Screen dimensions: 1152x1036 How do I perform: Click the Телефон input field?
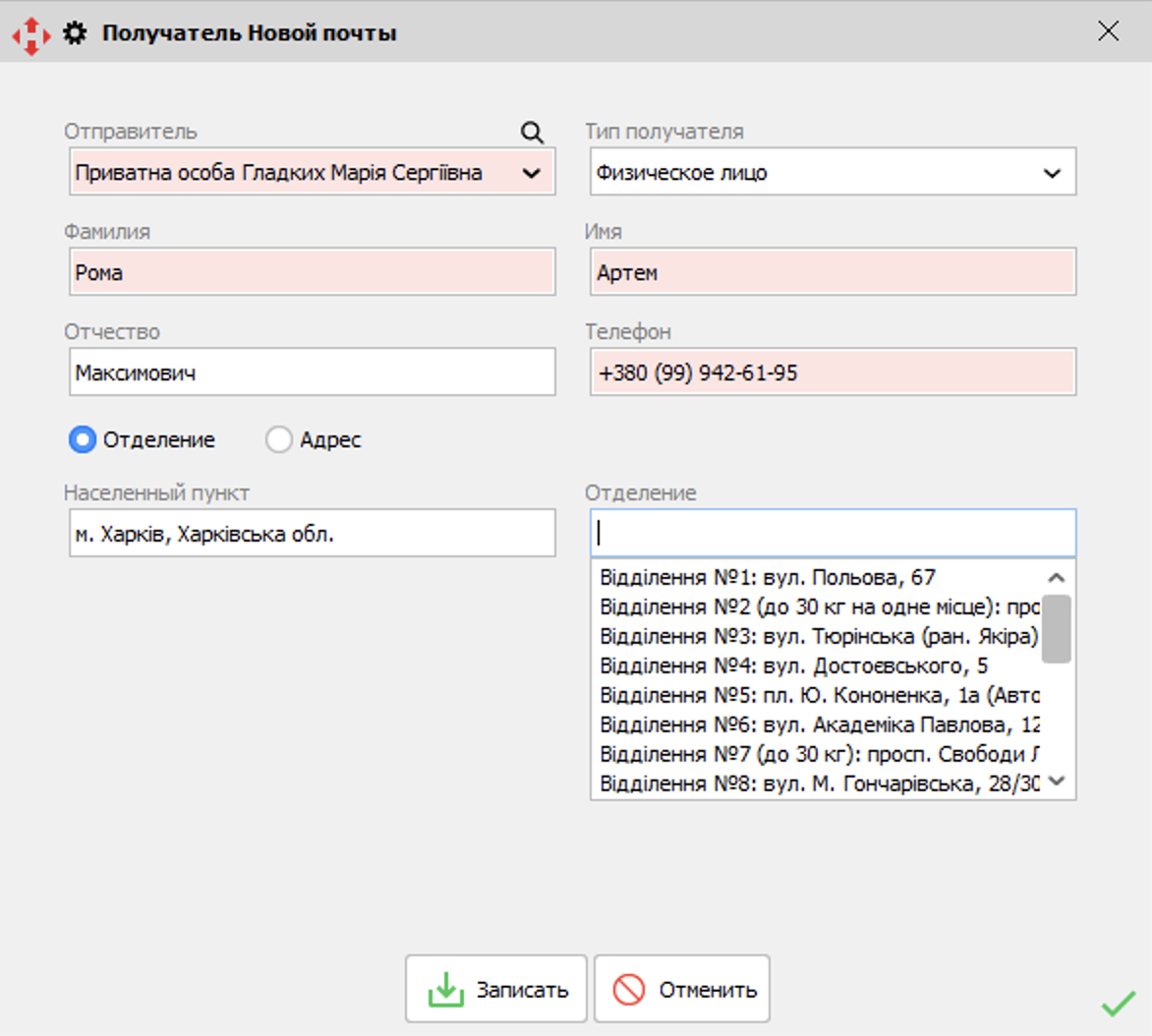click(834, 372)
